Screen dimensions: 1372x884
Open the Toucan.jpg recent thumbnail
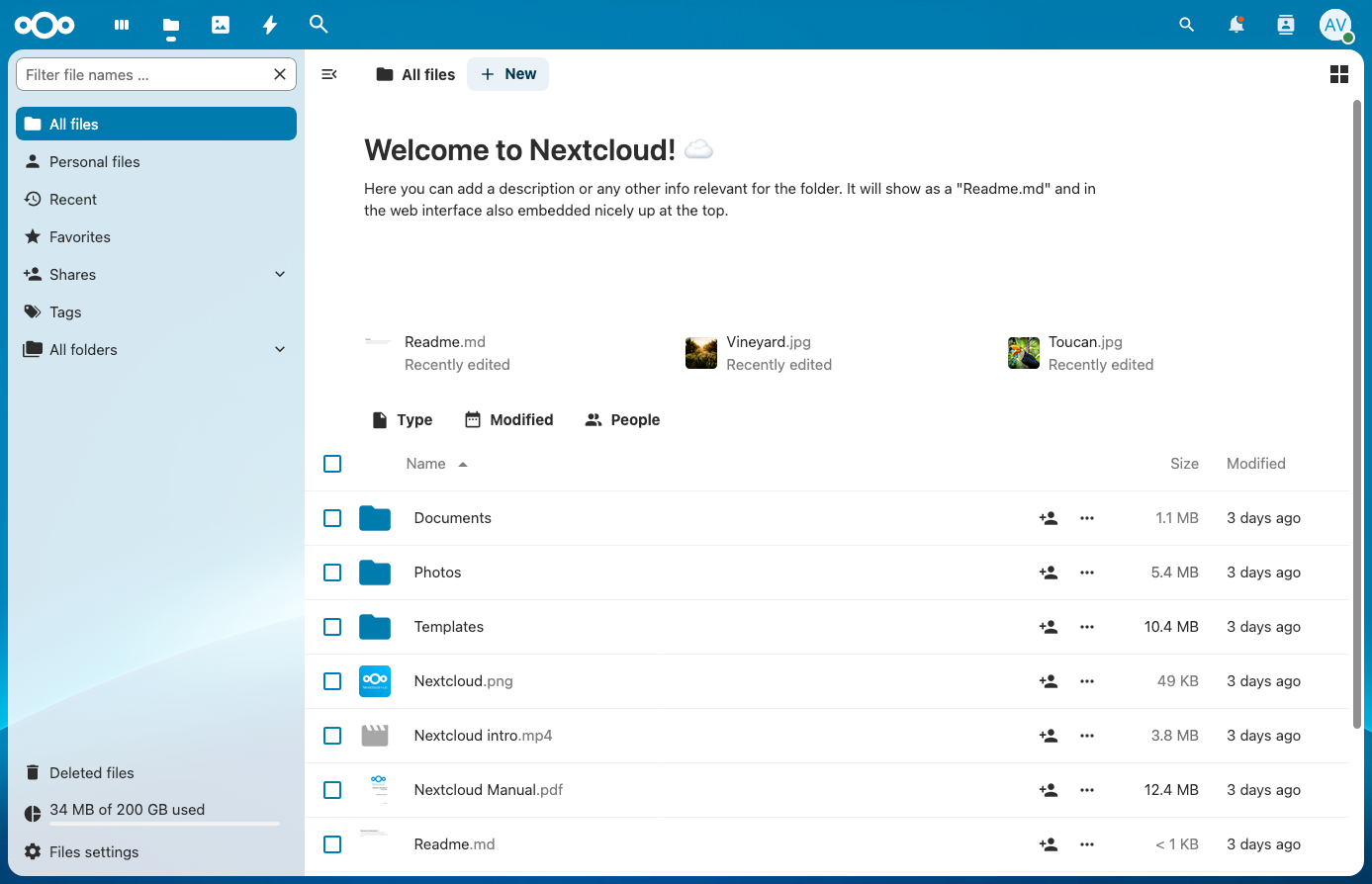click(x=1024, y=353)
